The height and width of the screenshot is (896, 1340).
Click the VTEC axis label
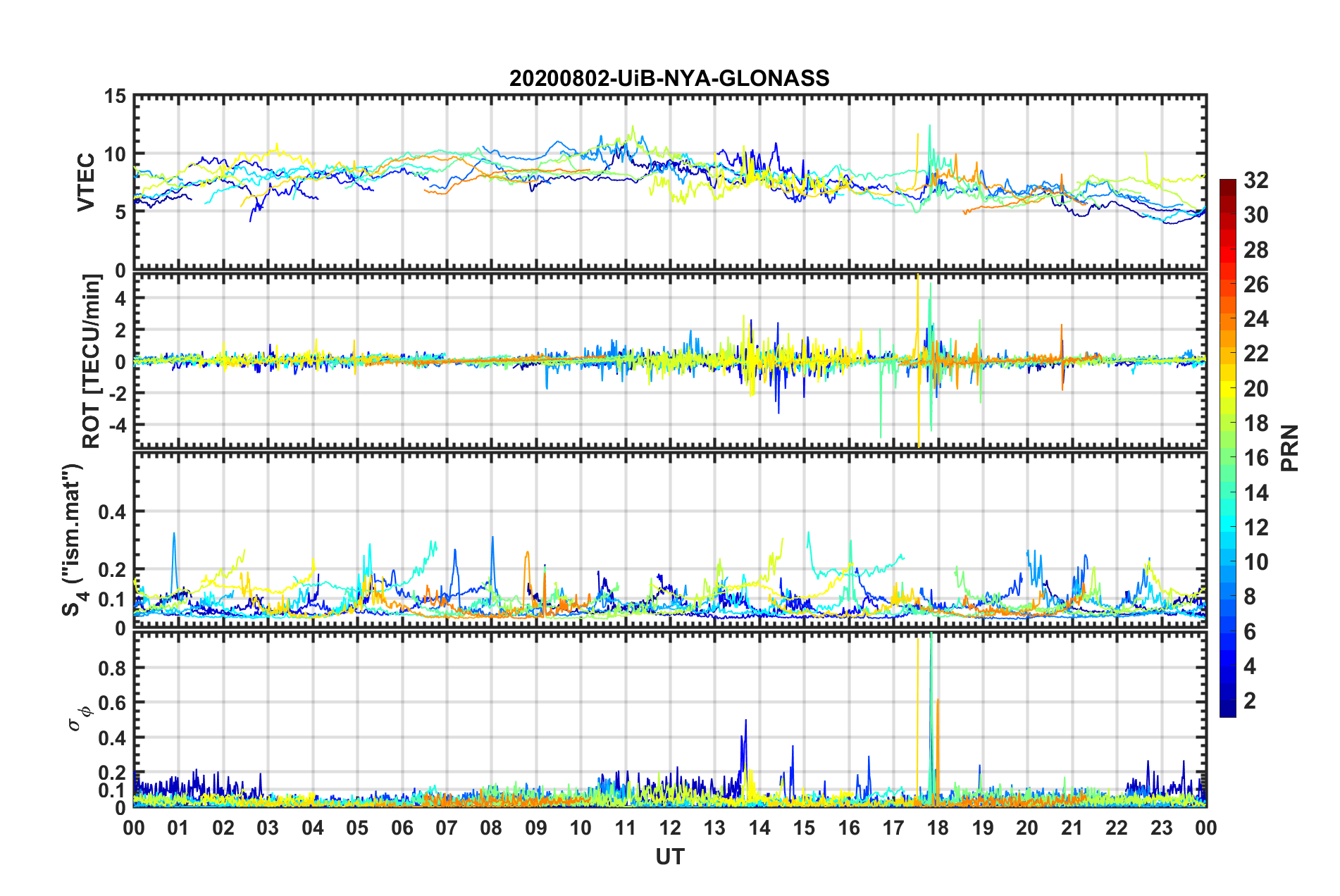click(86, 182)
